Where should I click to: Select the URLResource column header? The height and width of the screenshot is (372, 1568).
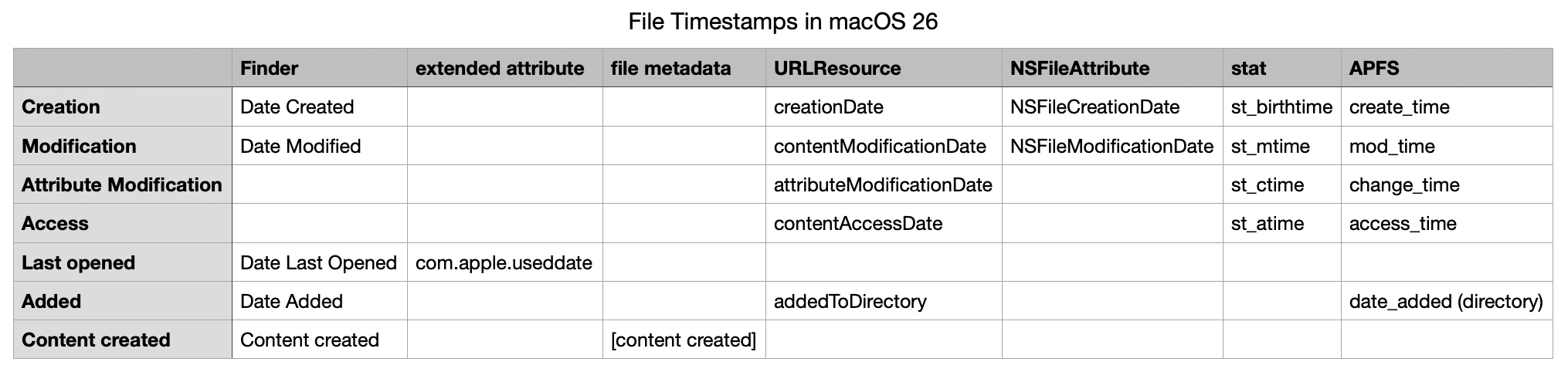point(837,69)
